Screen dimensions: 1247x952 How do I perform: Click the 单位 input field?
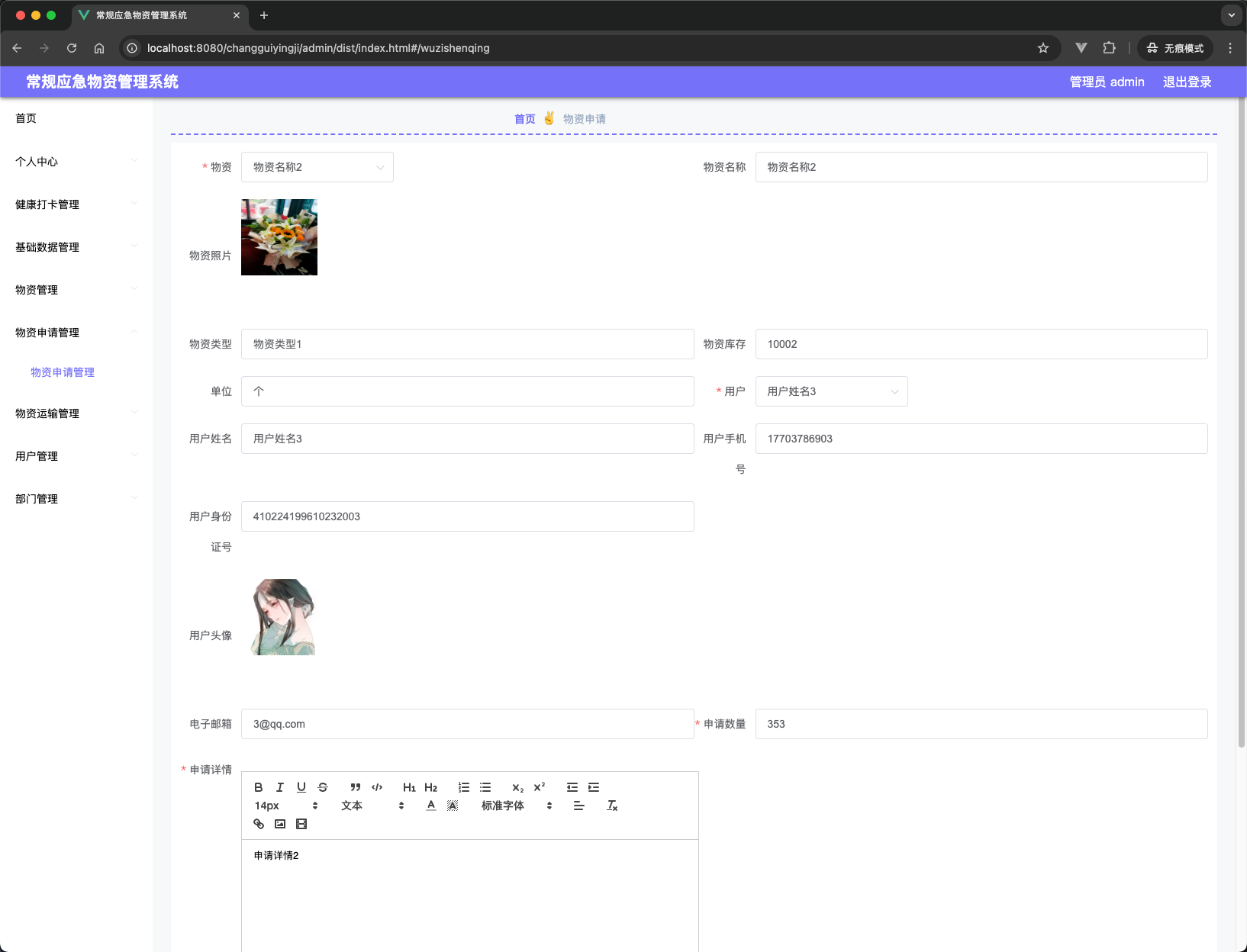(x=468, y=391)
